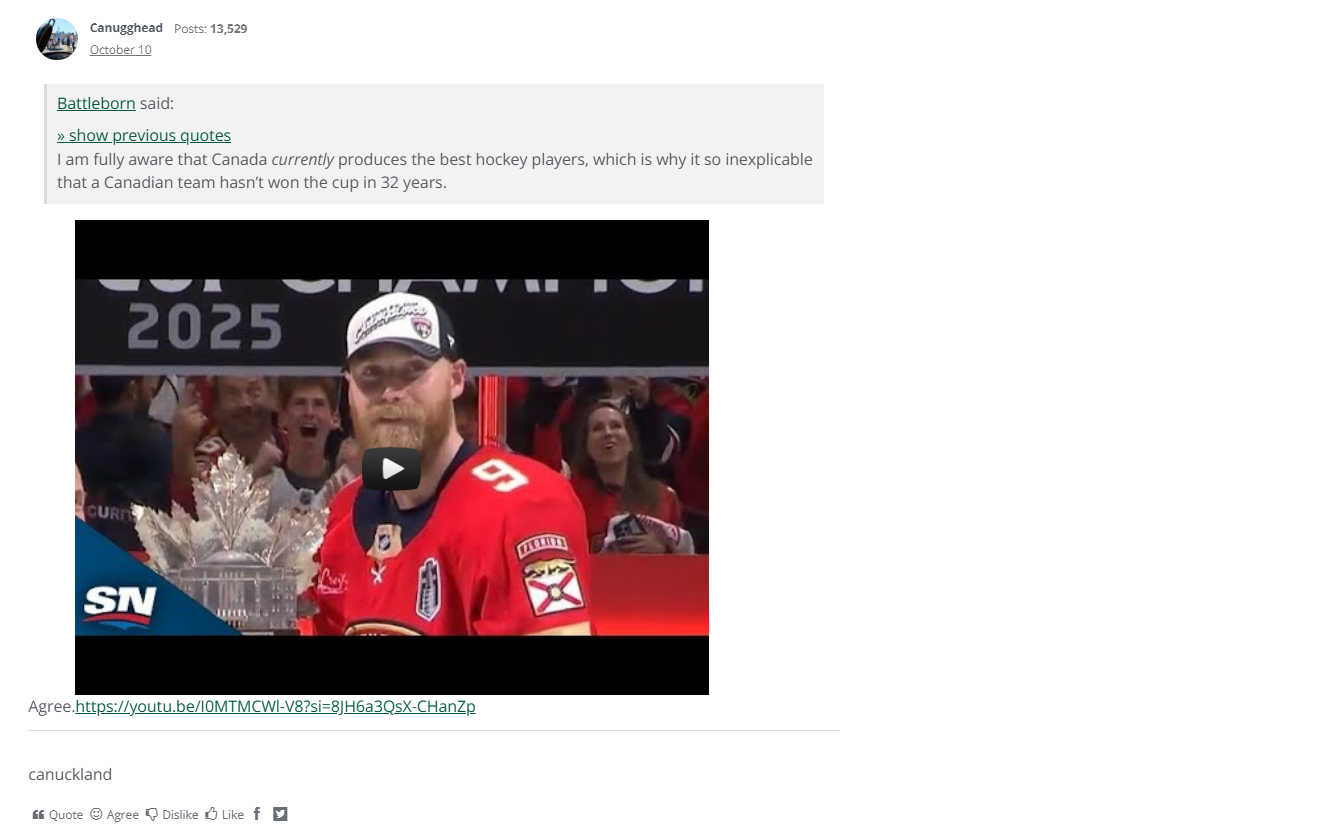
Task: Select the 'Quote' text label
Action: pyautogui.click(x=66, y=815)
